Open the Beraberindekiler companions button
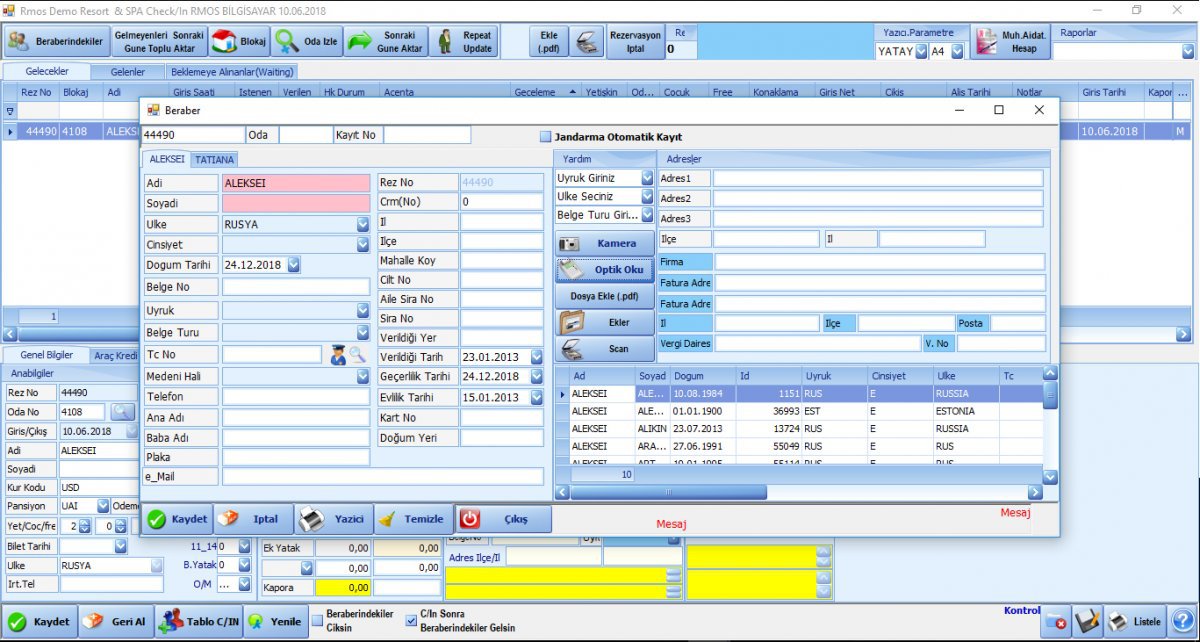 point(56,41)
